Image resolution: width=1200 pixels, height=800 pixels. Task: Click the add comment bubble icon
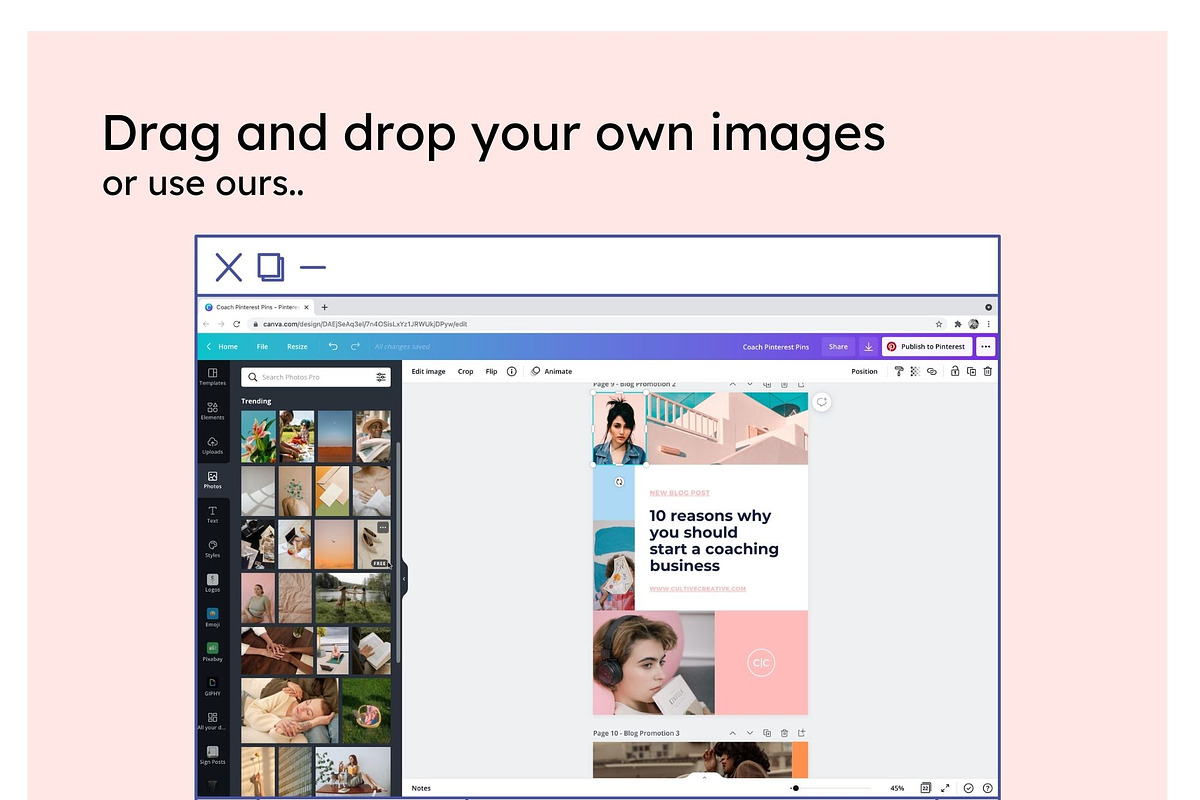click(821, 402)
